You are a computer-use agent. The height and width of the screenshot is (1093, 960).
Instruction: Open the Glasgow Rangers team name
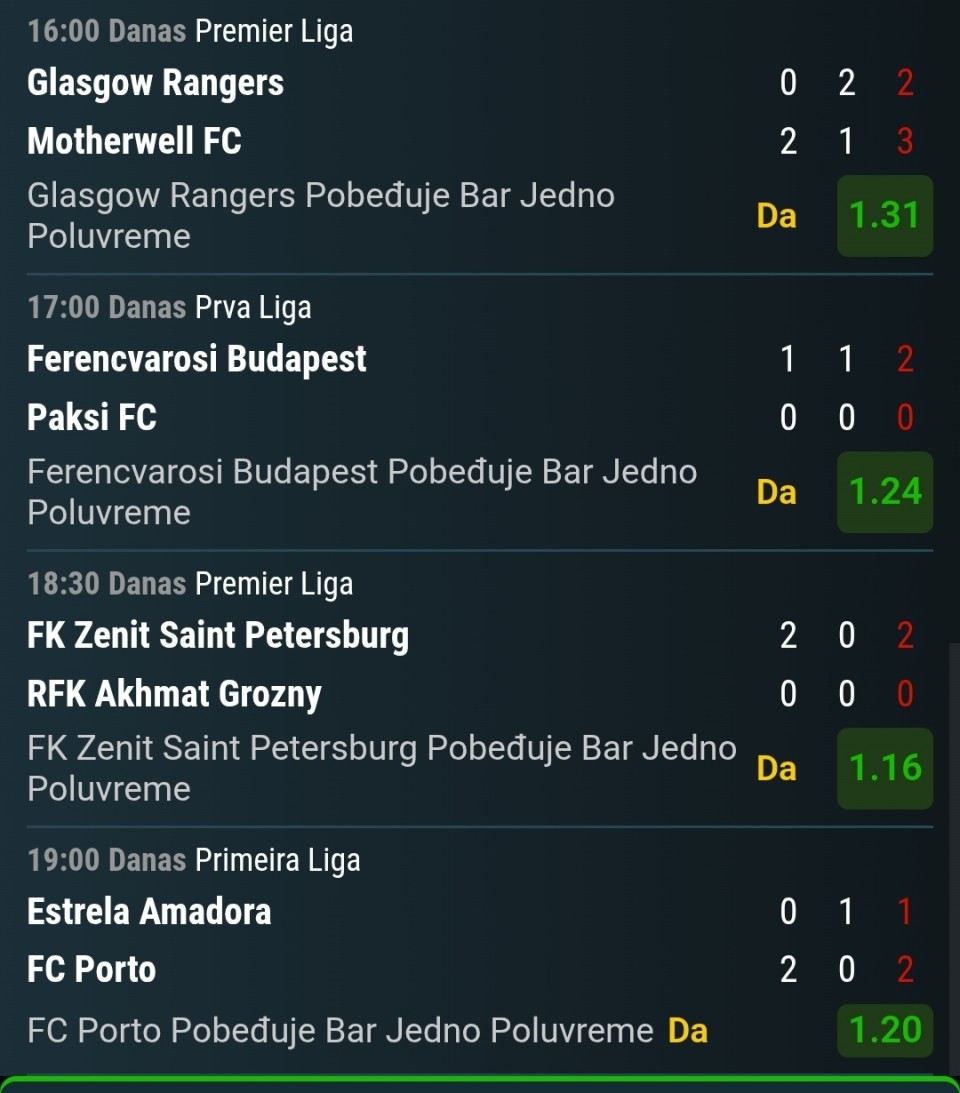pos(155,83)
